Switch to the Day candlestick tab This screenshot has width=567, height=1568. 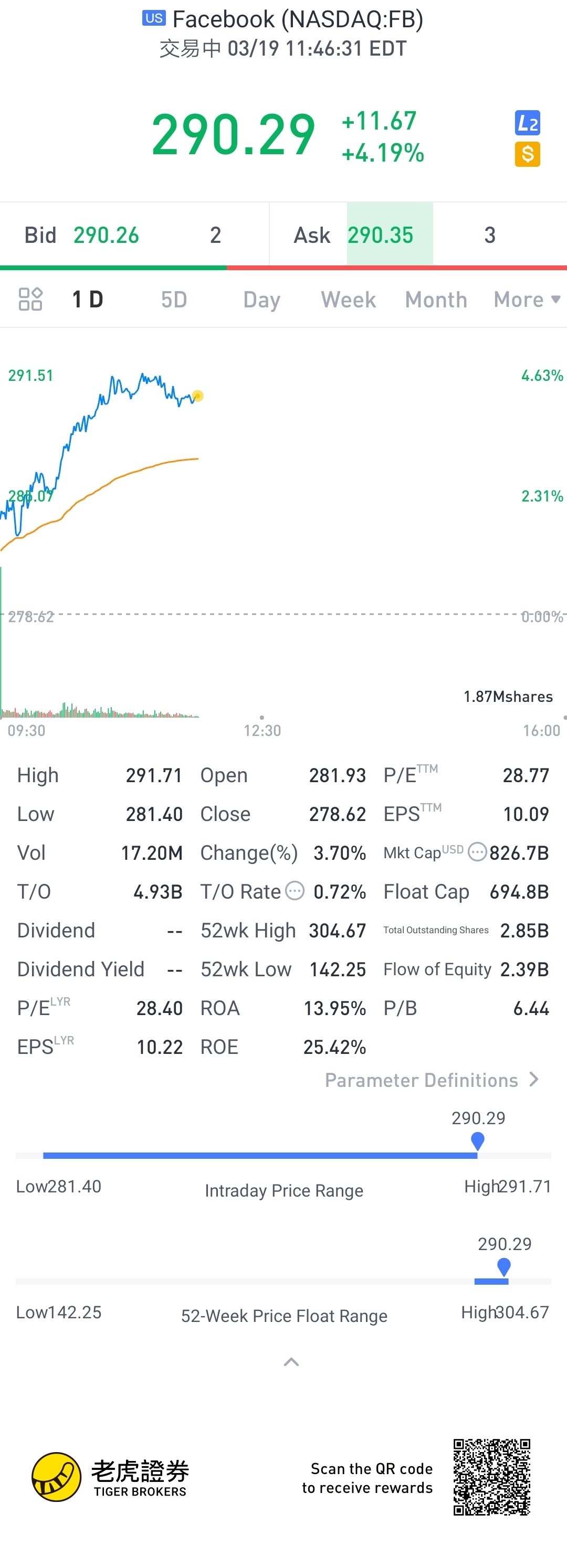262,300
